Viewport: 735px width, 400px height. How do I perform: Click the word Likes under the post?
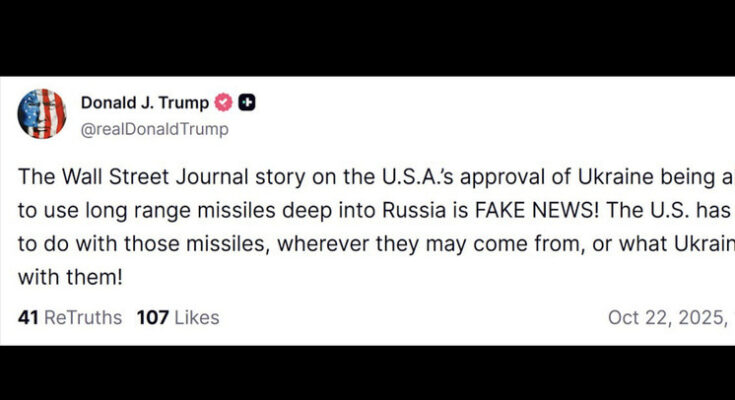[x=196, y=317]
